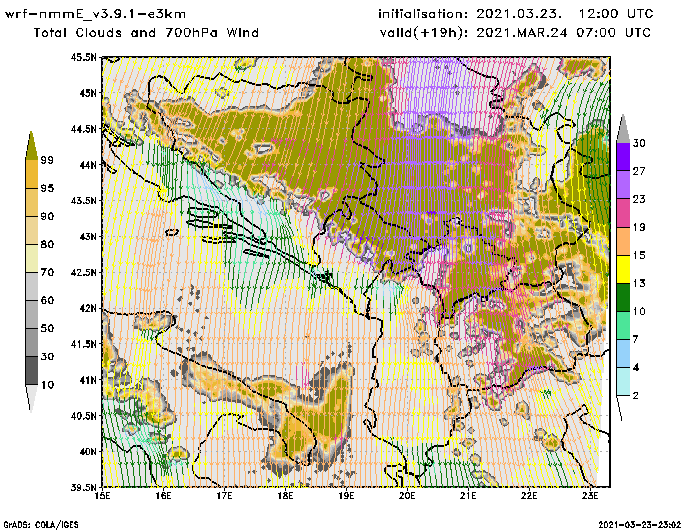Viewport: 700px width, 530px height.
Task: Click the '43N' latitude axis label
Action: pos(88,236)
